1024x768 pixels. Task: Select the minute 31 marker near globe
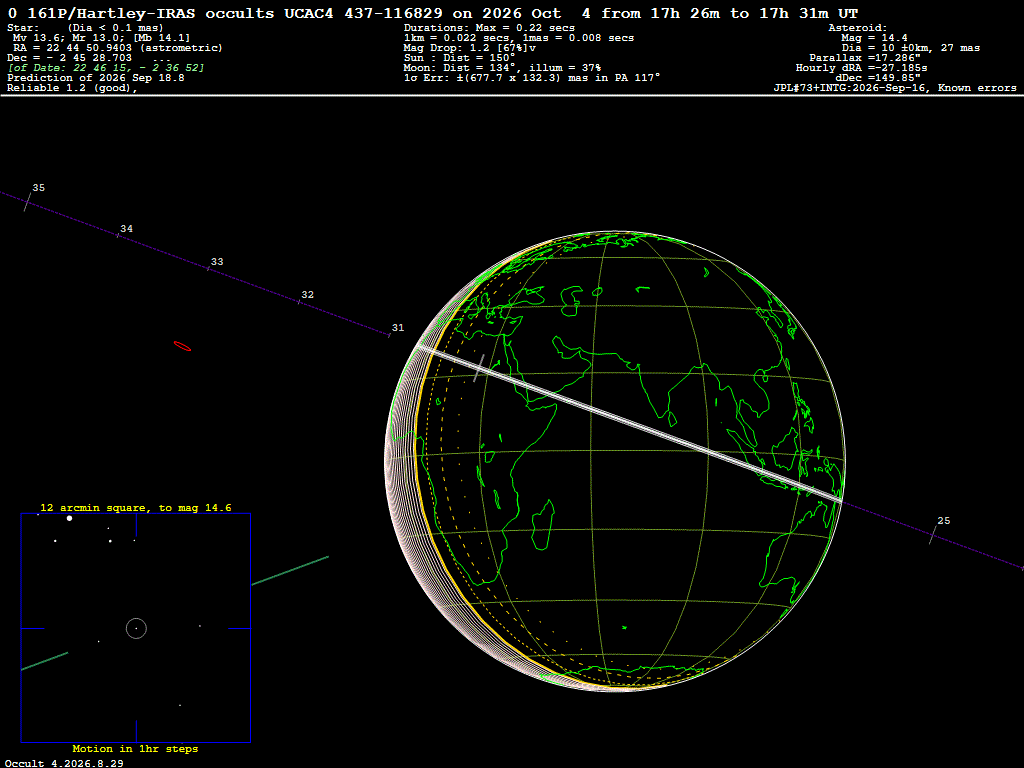click(x=390, y=335)
